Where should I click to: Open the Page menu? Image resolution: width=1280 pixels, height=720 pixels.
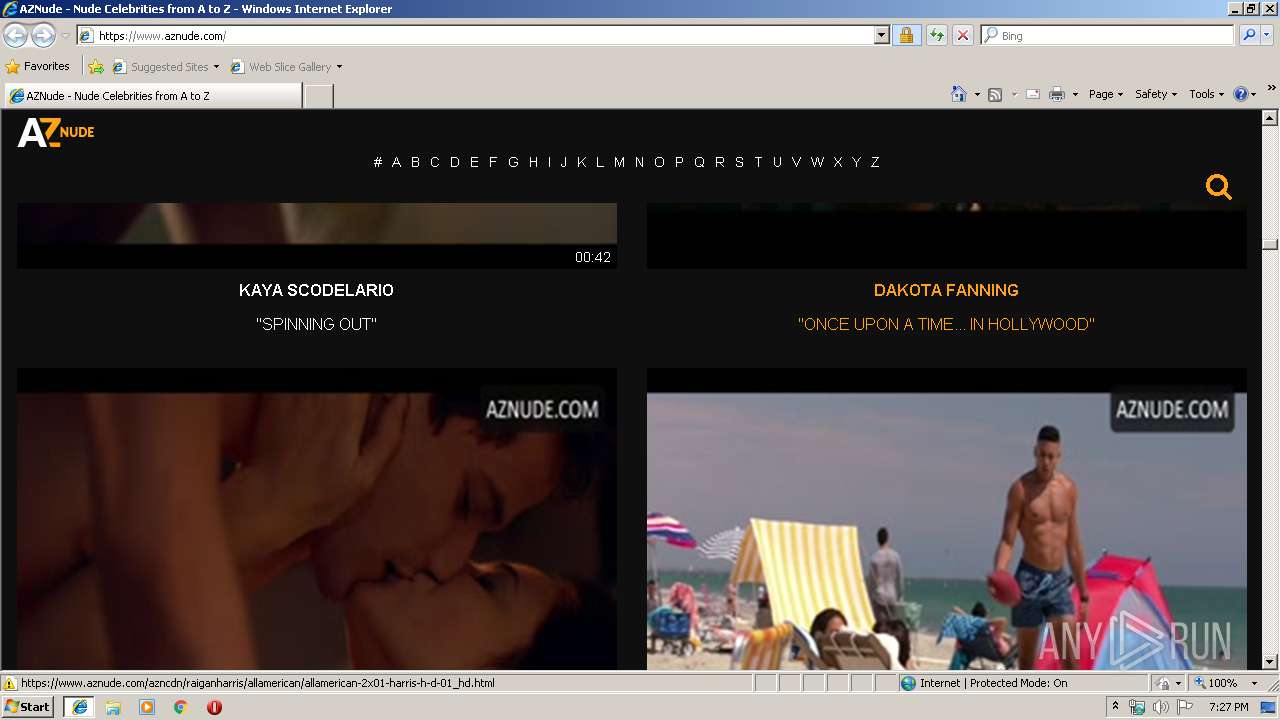point(1106,94)
